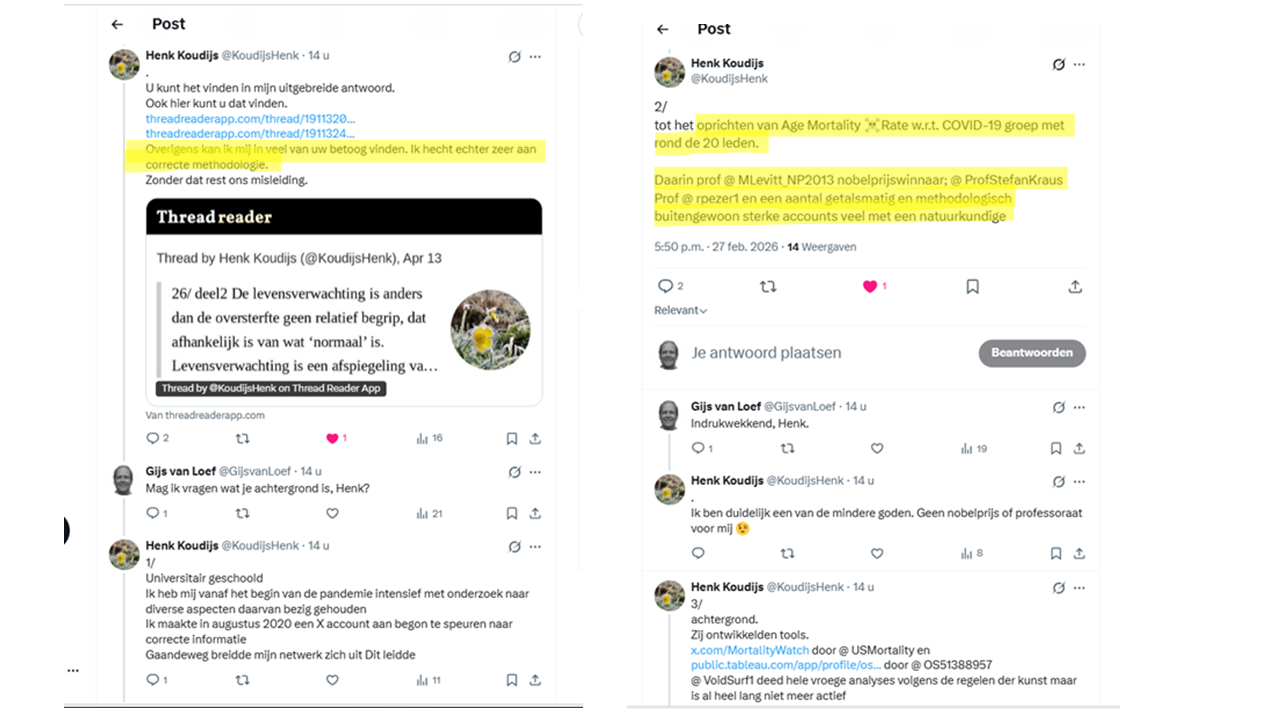
Task: Click the back arrow in the right Post header
Action: pos(662,30)
